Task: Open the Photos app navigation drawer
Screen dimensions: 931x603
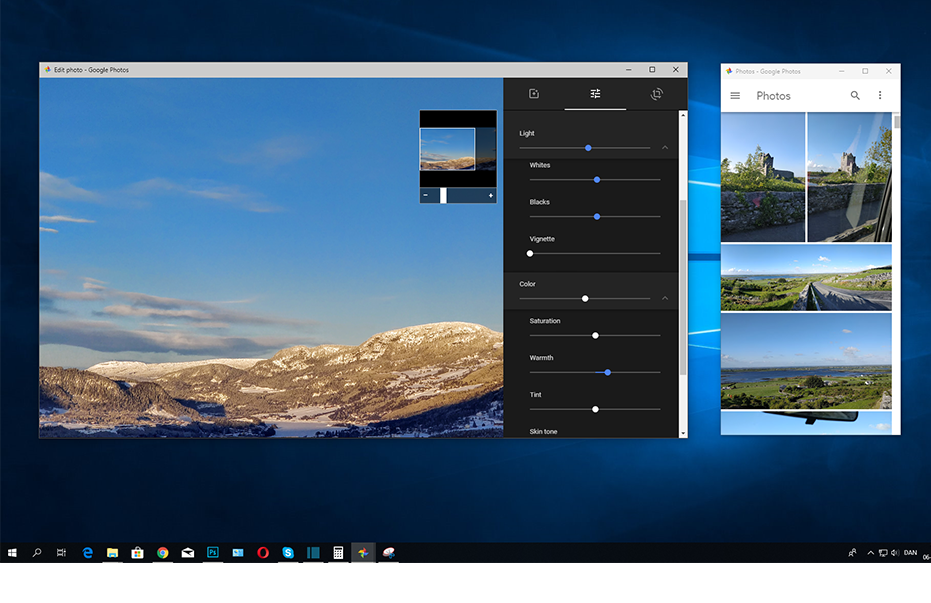Action: (735, 95)
